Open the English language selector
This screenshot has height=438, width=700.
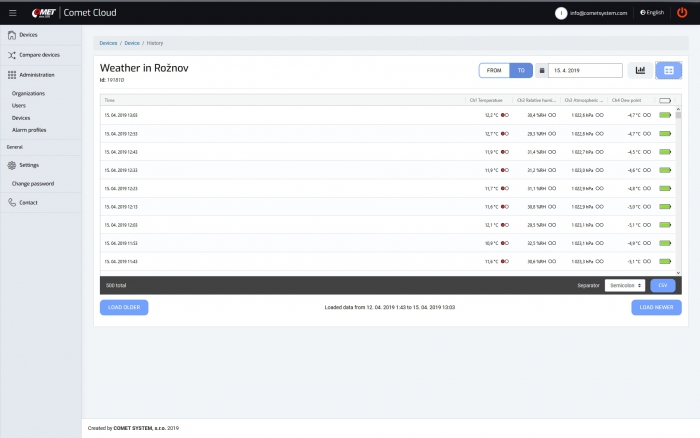651,13
